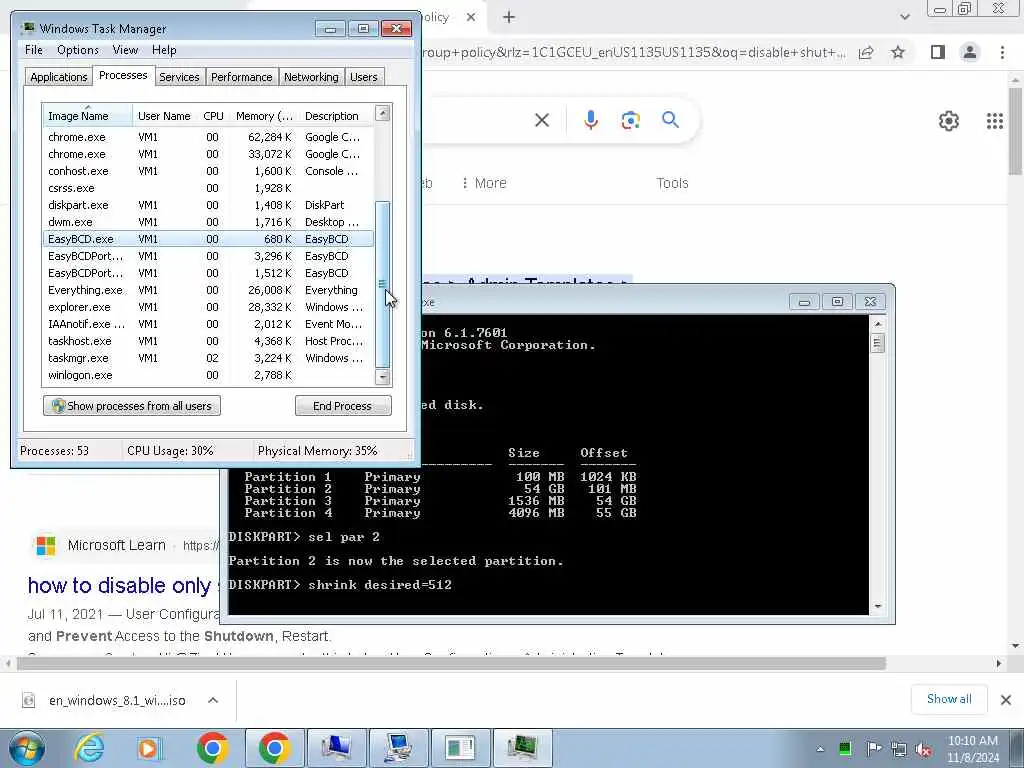Switch to the Services tab
This screenshot has width=1024, height=768.
click(179, 77)
